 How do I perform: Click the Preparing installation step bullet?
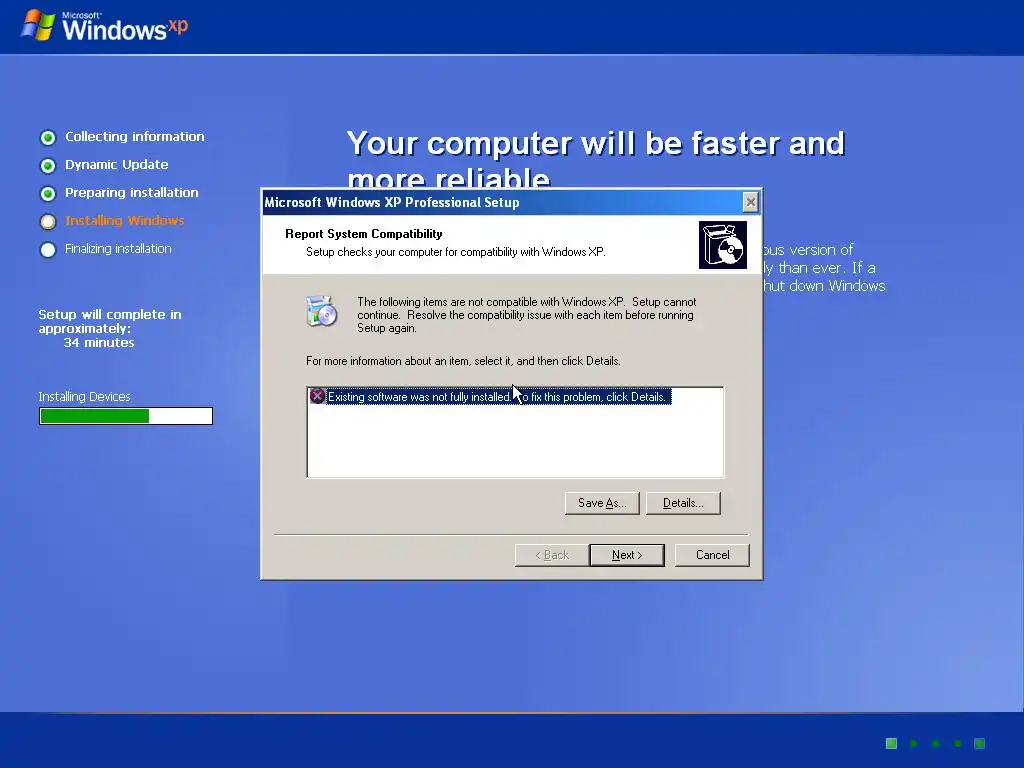48,193
